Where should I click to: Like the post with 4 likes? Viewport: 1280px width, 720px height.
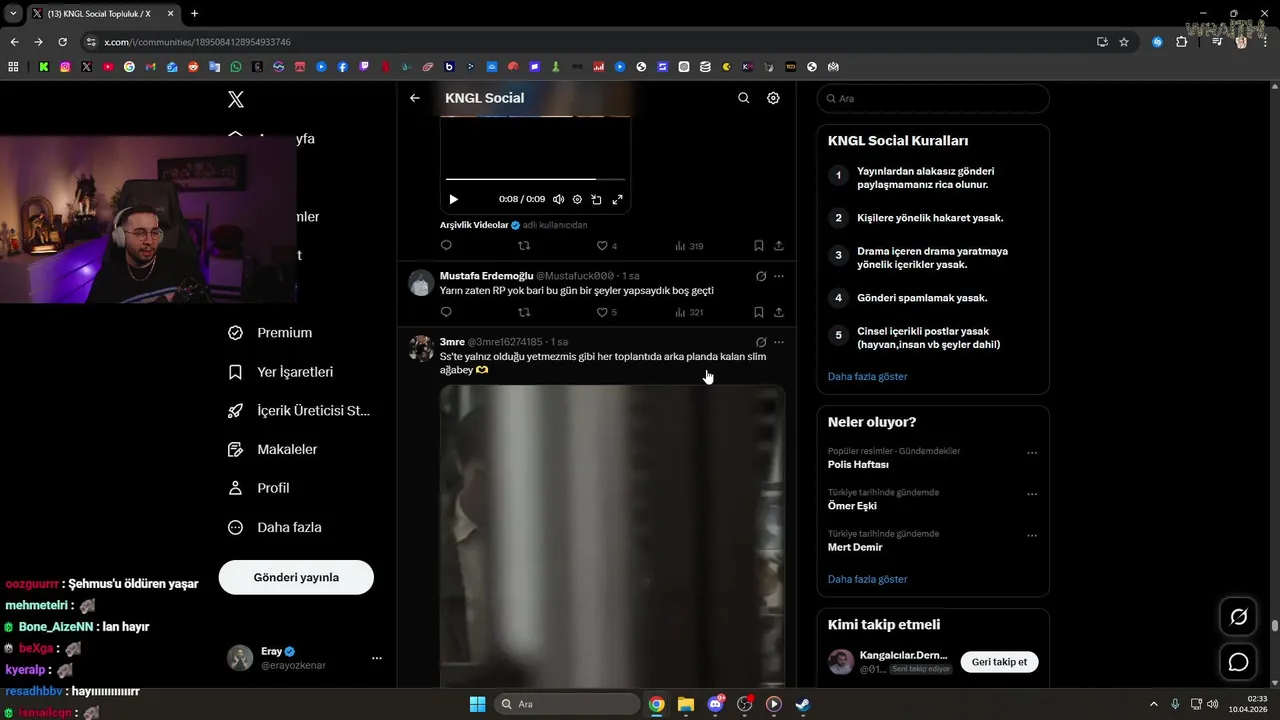pyautogui.click(x=606, y=245)
